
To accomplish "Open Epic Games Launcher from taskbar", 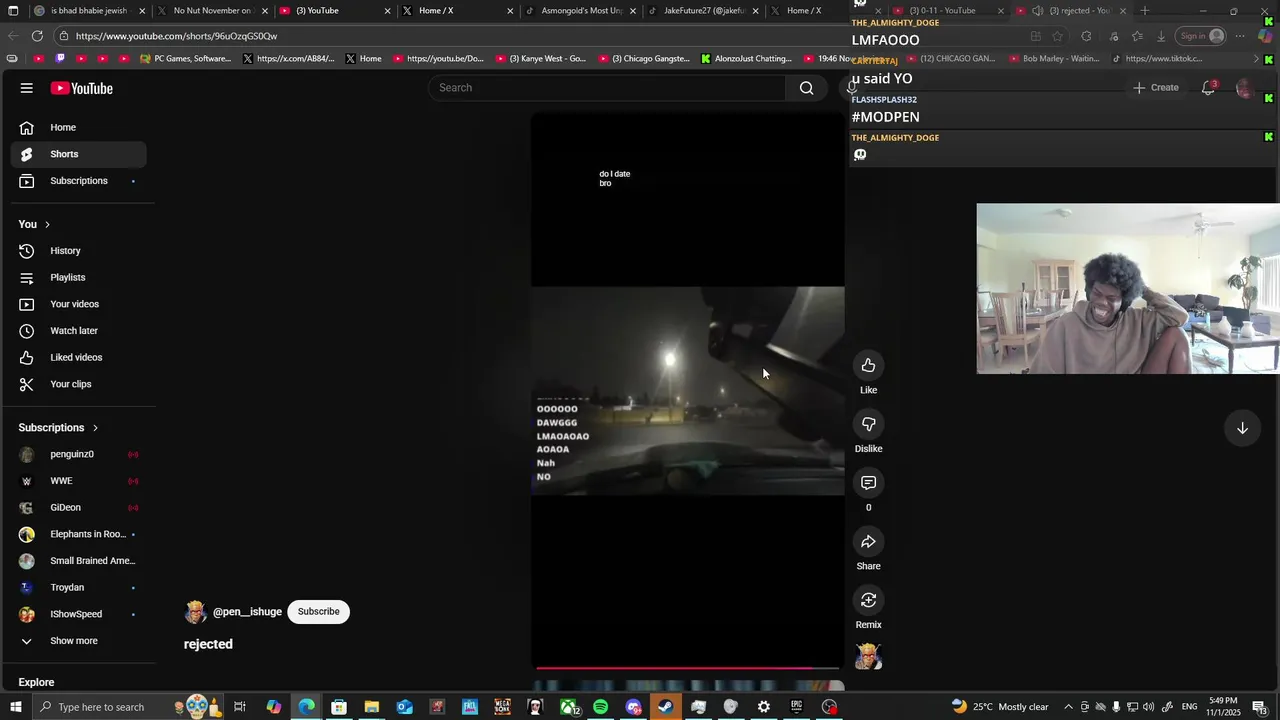I will tap(796, 707).
